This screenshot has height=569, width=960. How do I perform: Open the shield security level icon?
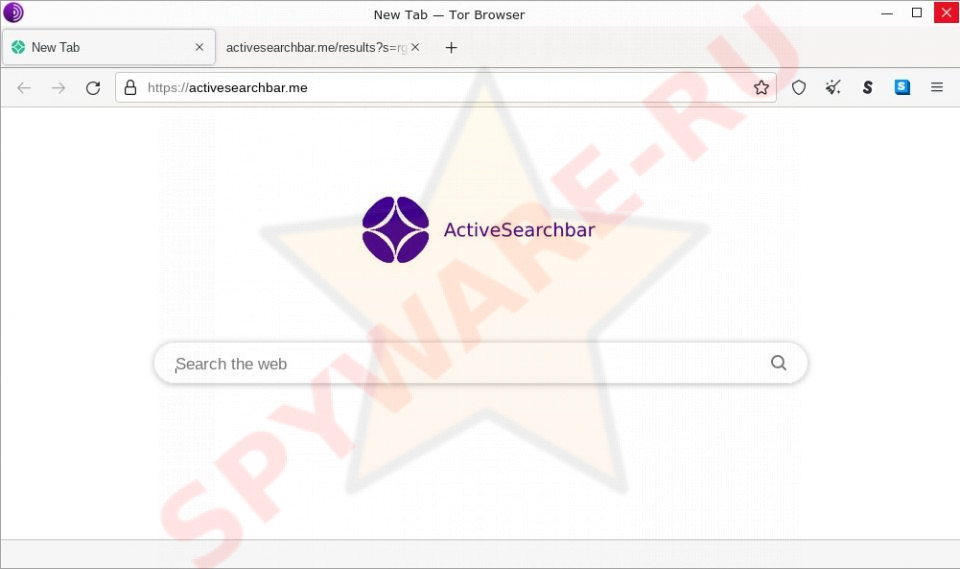(798, 88)
